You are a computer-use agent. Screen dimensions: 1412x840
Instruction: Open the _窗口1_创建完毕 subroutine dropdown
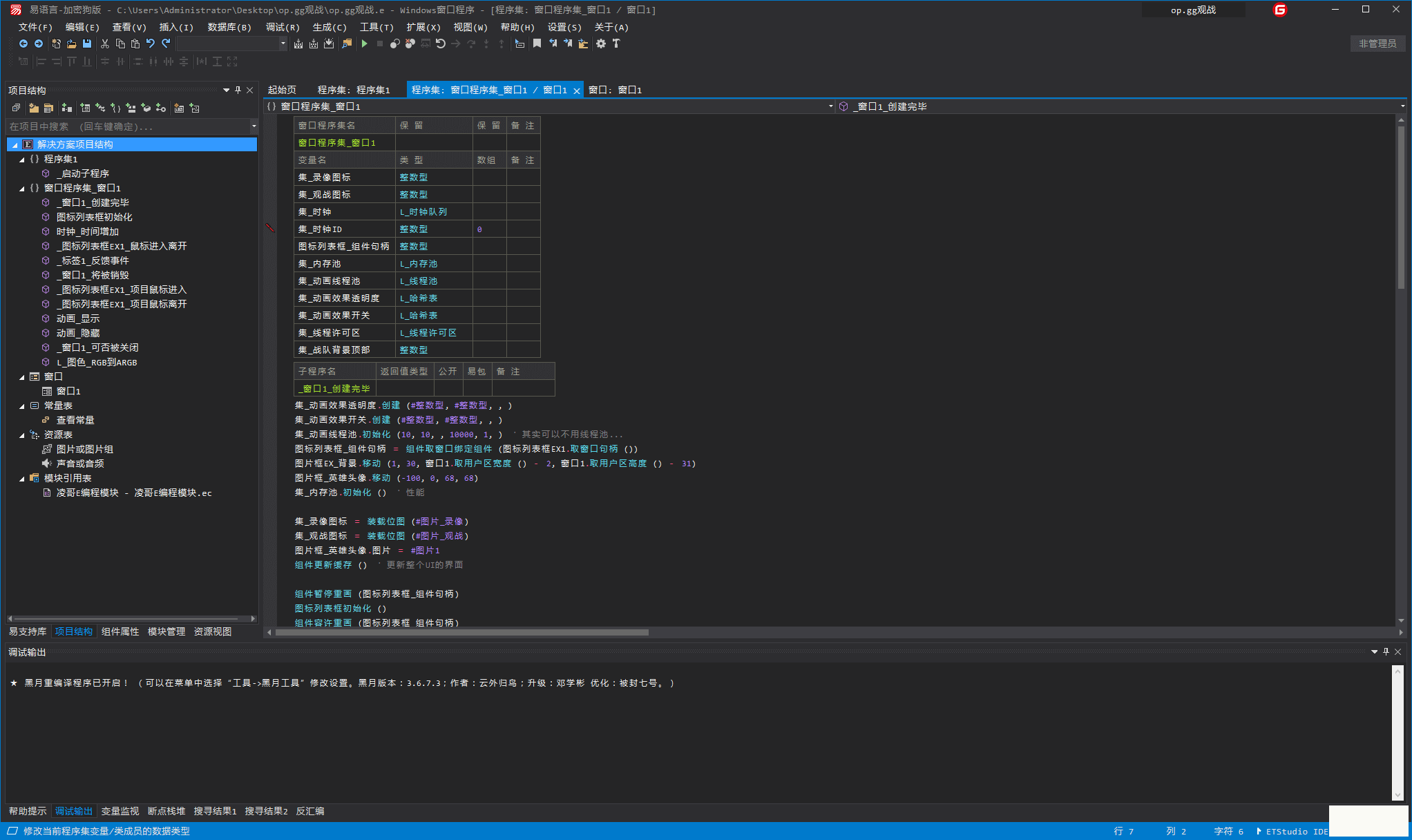(x=1403, y=106)
